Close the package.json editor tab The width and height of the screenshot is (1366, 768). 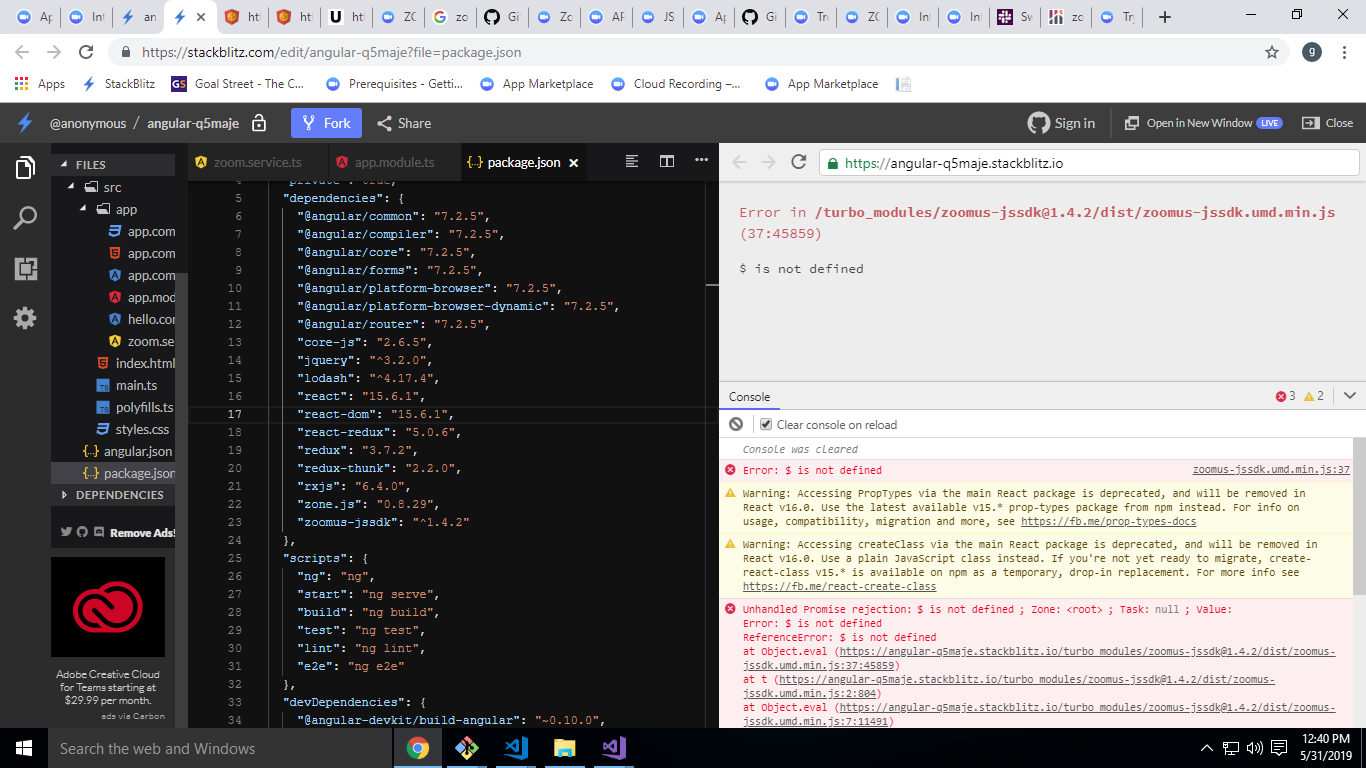coord(574,162)
